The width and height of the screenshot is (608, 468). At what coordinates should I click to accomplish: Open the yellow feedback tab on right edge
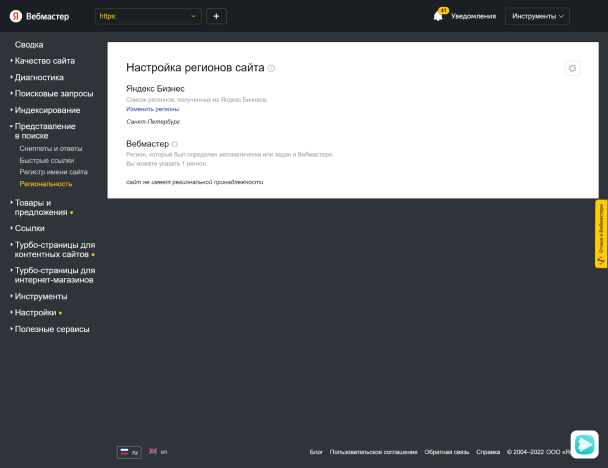[601, 234]
